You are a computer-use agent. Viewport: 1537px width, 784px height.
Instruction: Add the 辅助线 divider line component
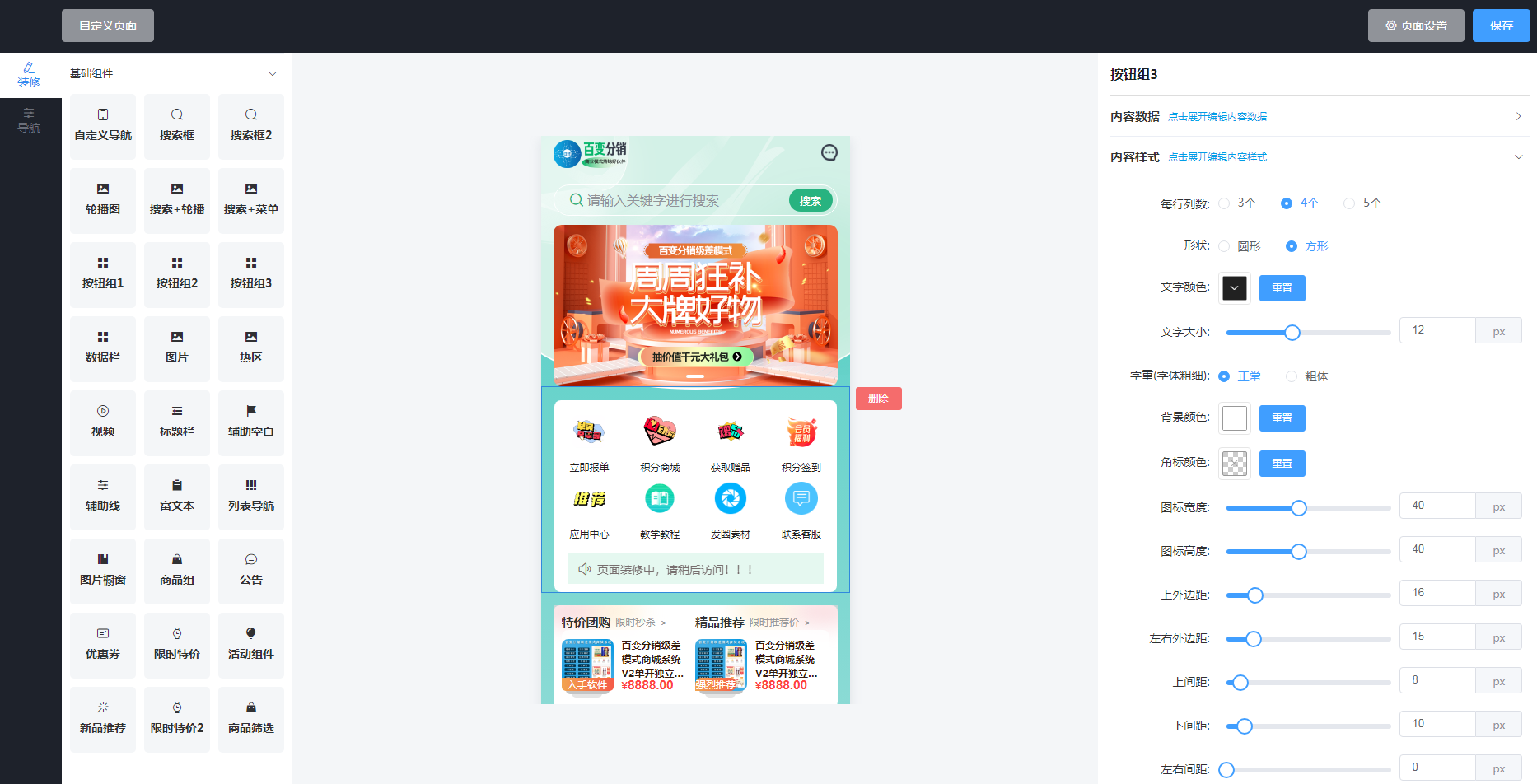coord(103,496)
